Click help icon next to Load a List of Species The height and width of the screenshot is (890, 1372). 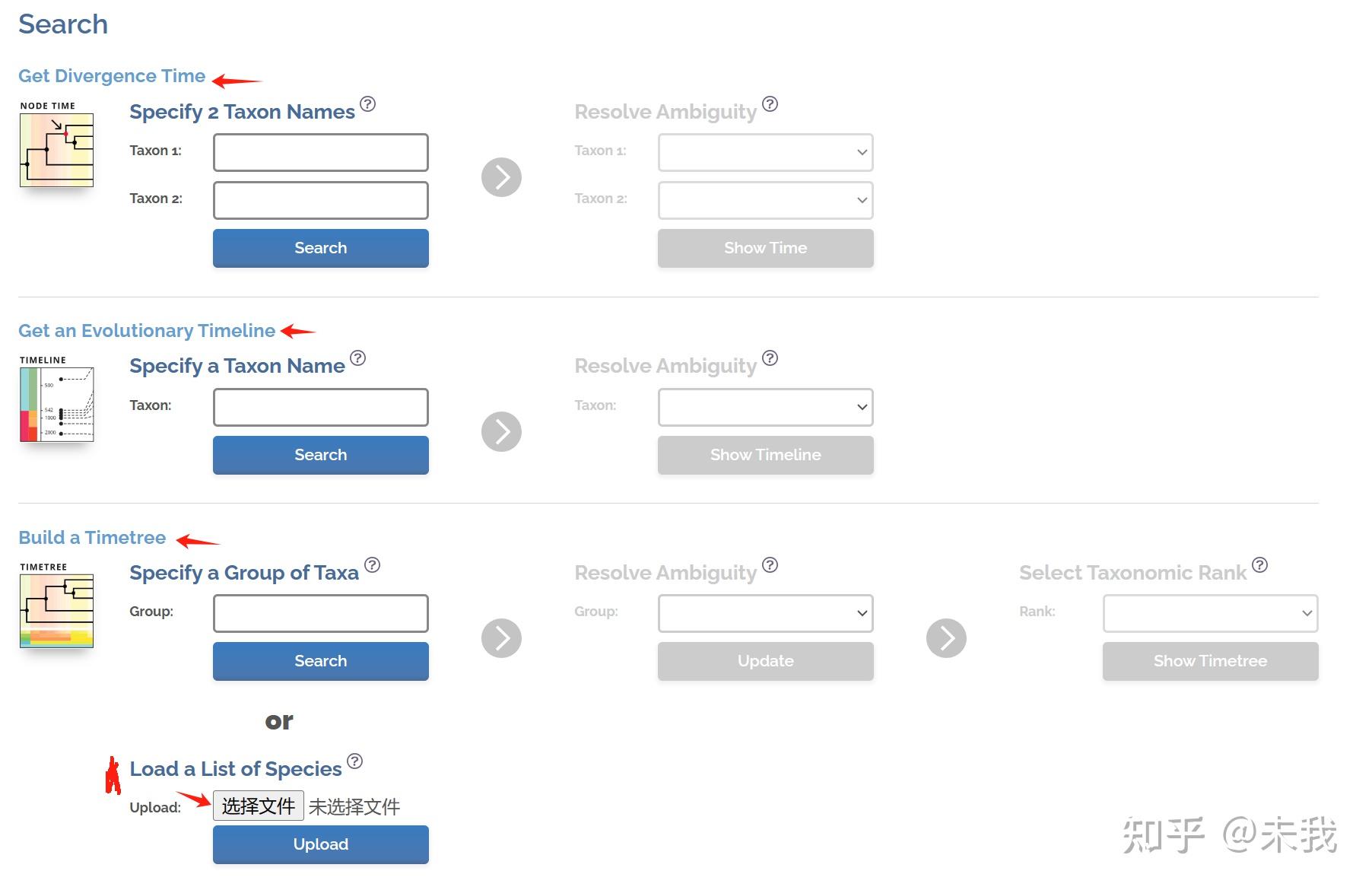pos(354,761)
